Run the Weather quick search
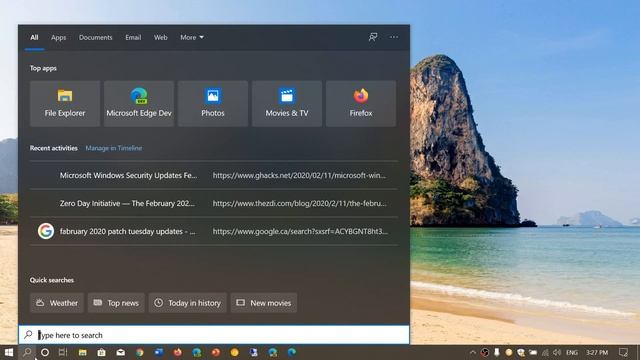The image size is (640, 360). 57,303
